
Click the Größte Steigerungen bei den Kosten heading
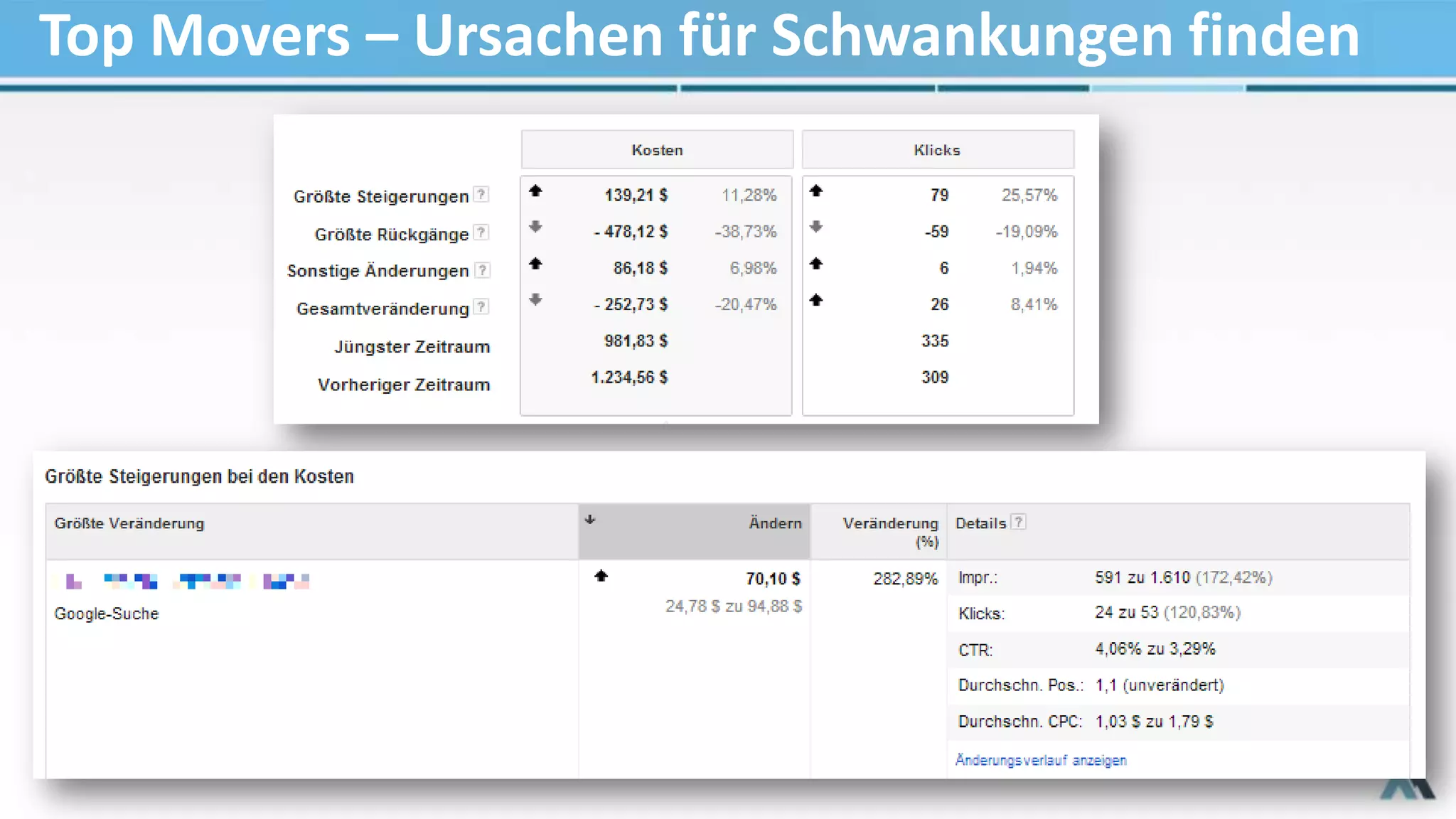coord(199,476)
